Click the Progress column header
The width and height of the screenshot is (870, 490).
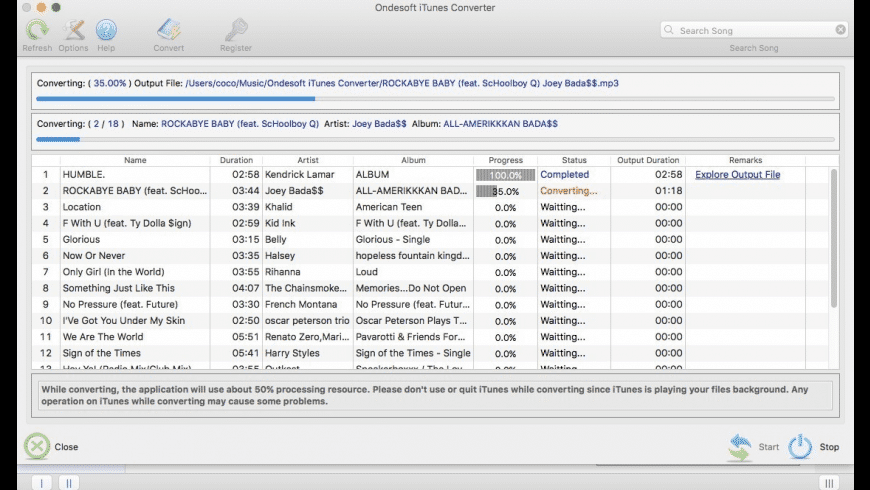tap(505, 160)
